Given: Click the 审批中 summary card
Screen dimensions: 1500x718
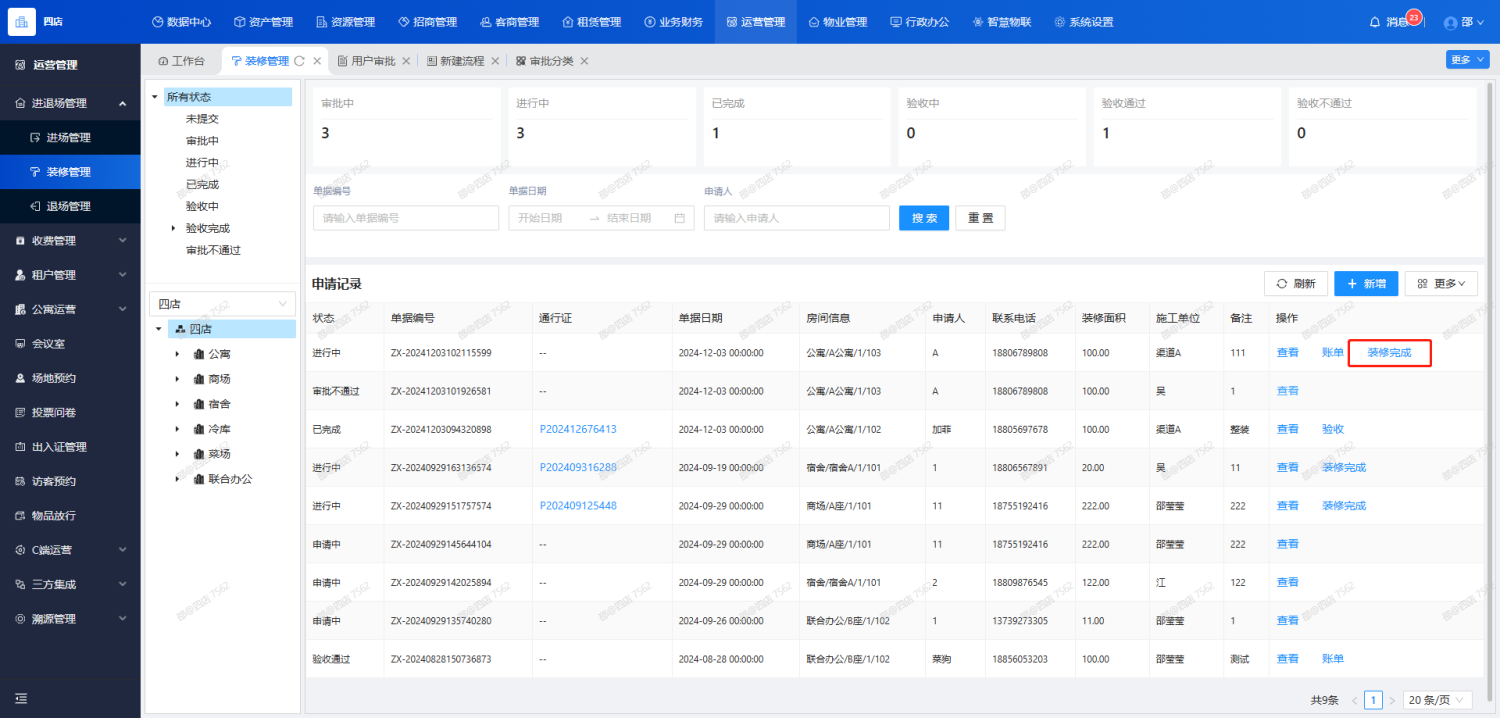Looking at the screenshot, I should pos(407,126).
